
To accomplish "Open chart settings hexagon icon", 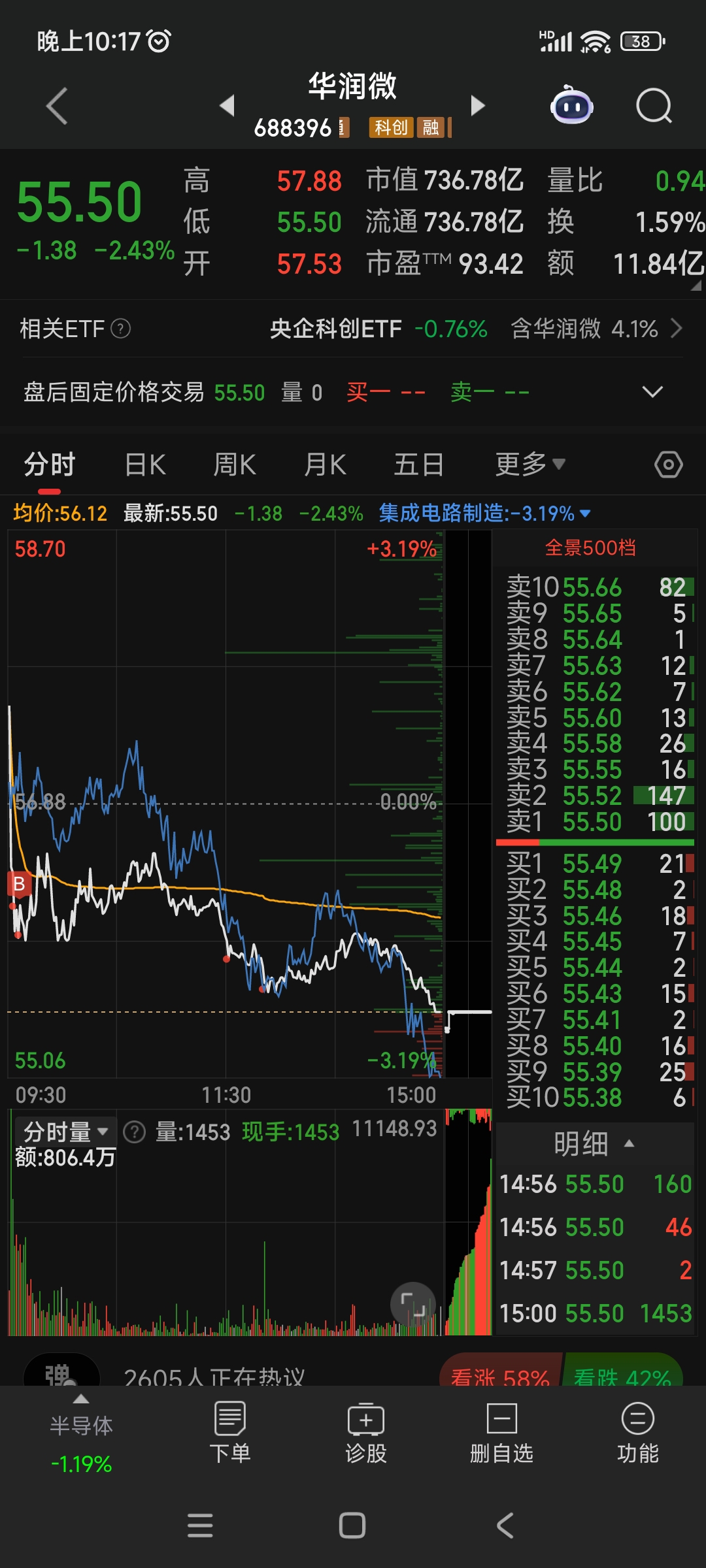I will pyautogui.click(x=668, y=465).
